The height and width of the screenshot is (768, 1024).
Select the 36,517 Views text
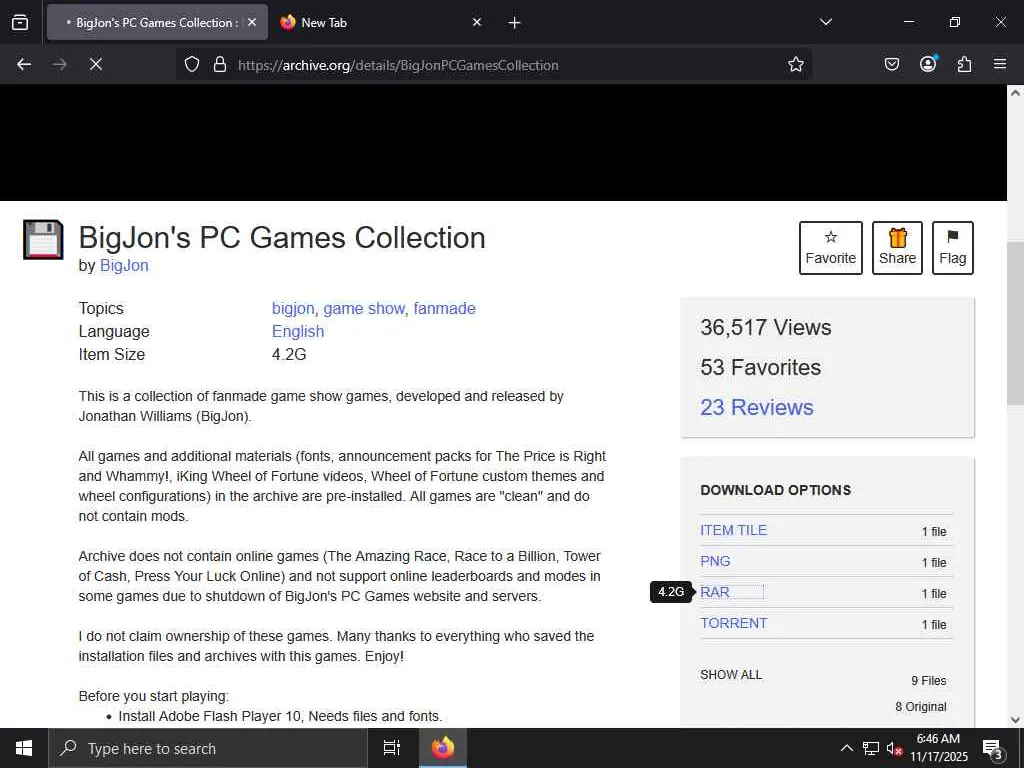(765, 327)
